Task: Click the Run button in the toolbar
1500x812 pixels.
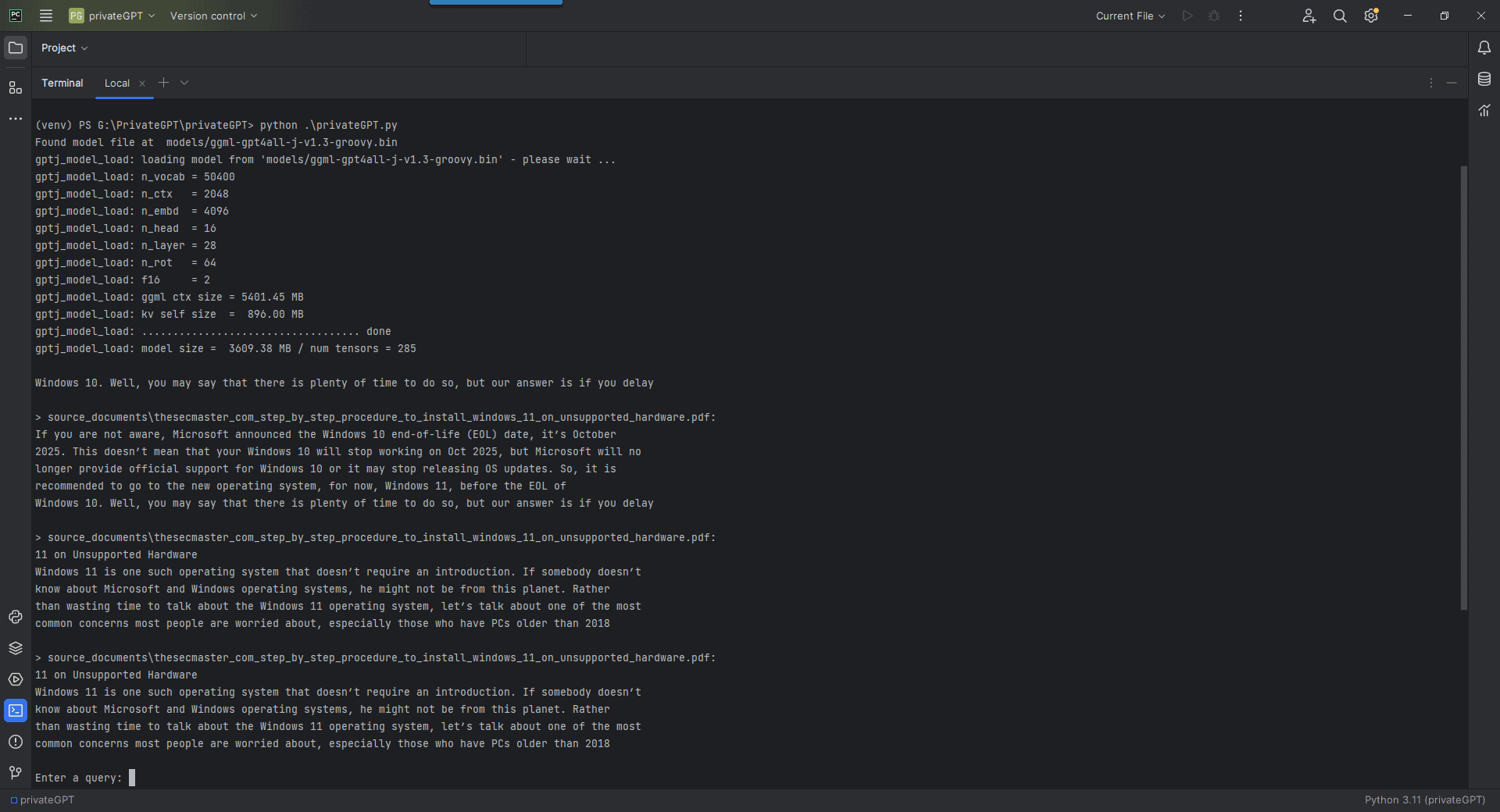Action: click(1187, 16)
